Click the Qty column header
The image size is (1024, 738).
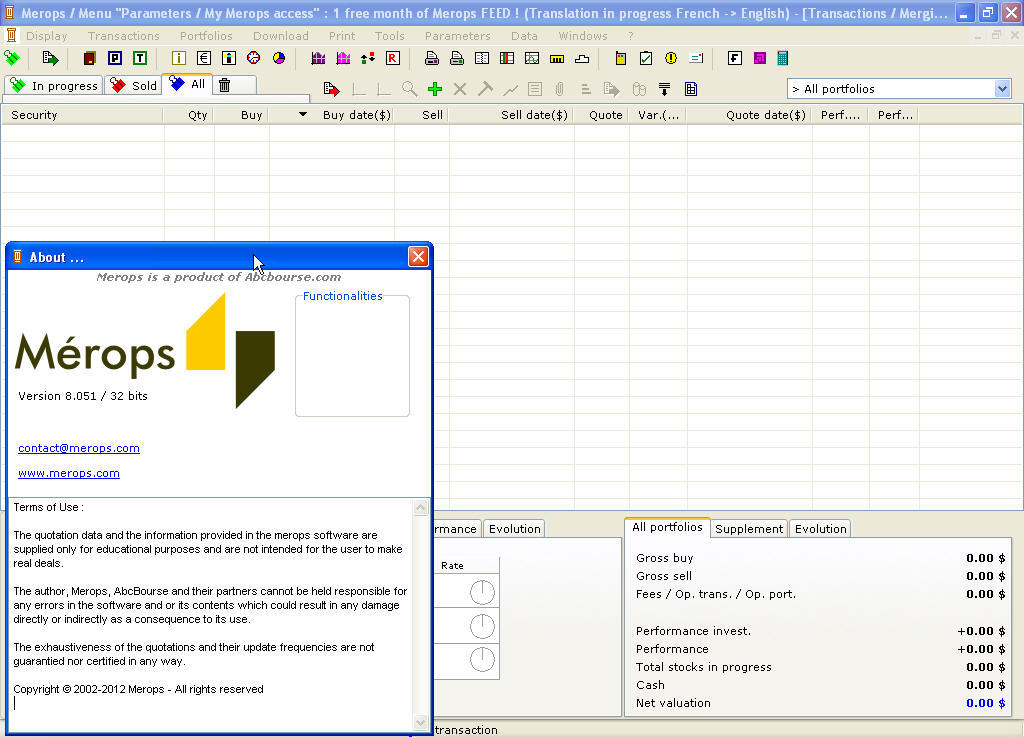[189, 115]
